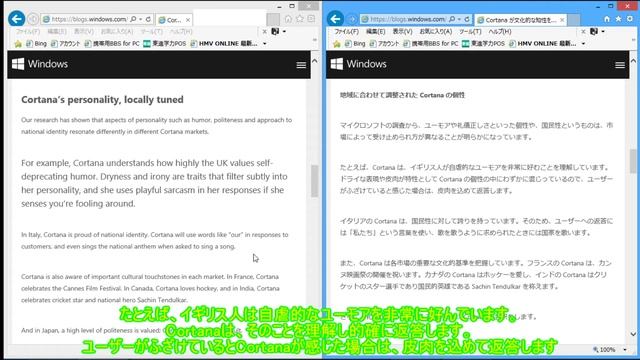This screenshot has width=640, height=360.
Task: Expand address bar dropdown in left window
Action: tap(141, 19)
